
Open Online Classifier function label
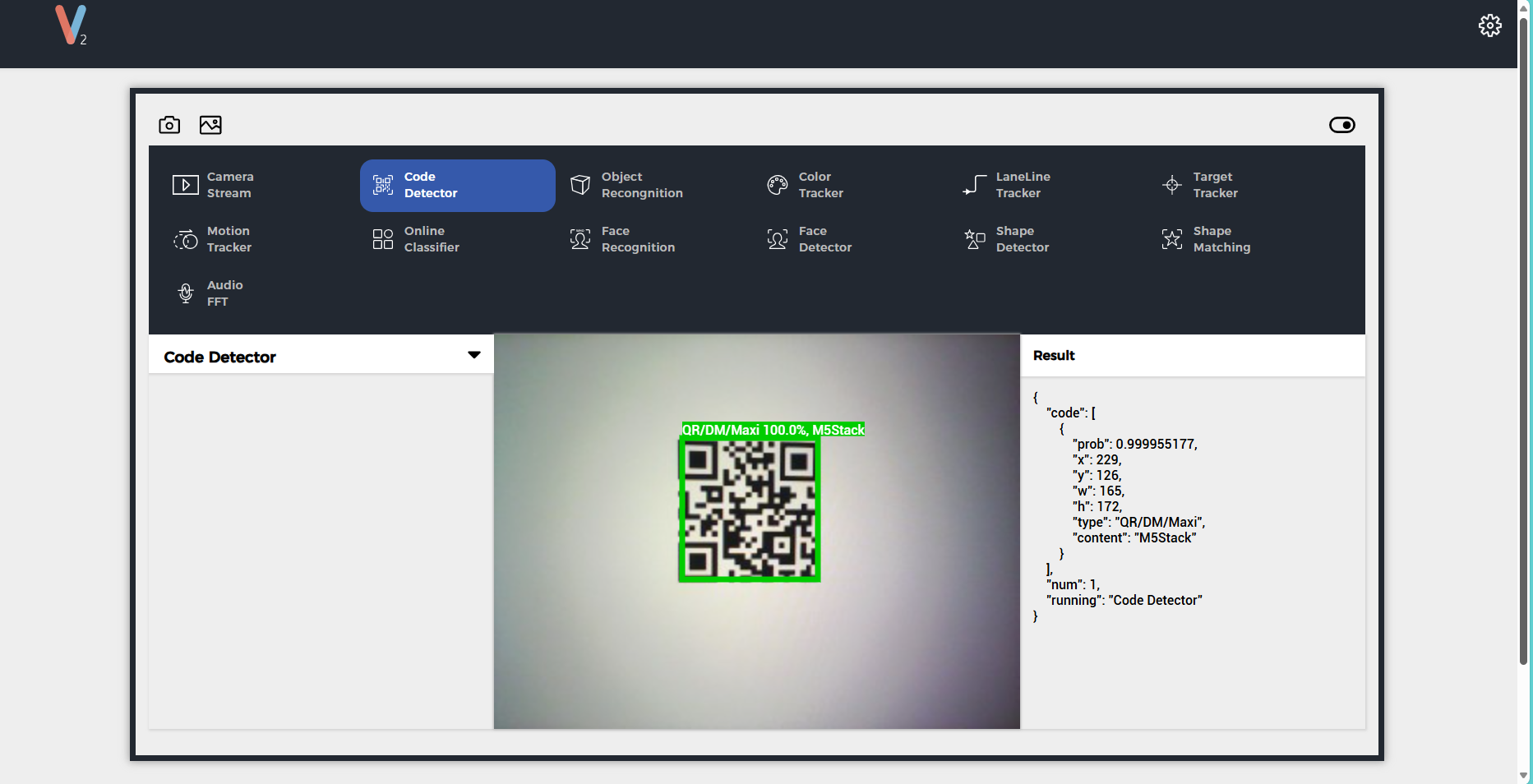click(432, 239)
